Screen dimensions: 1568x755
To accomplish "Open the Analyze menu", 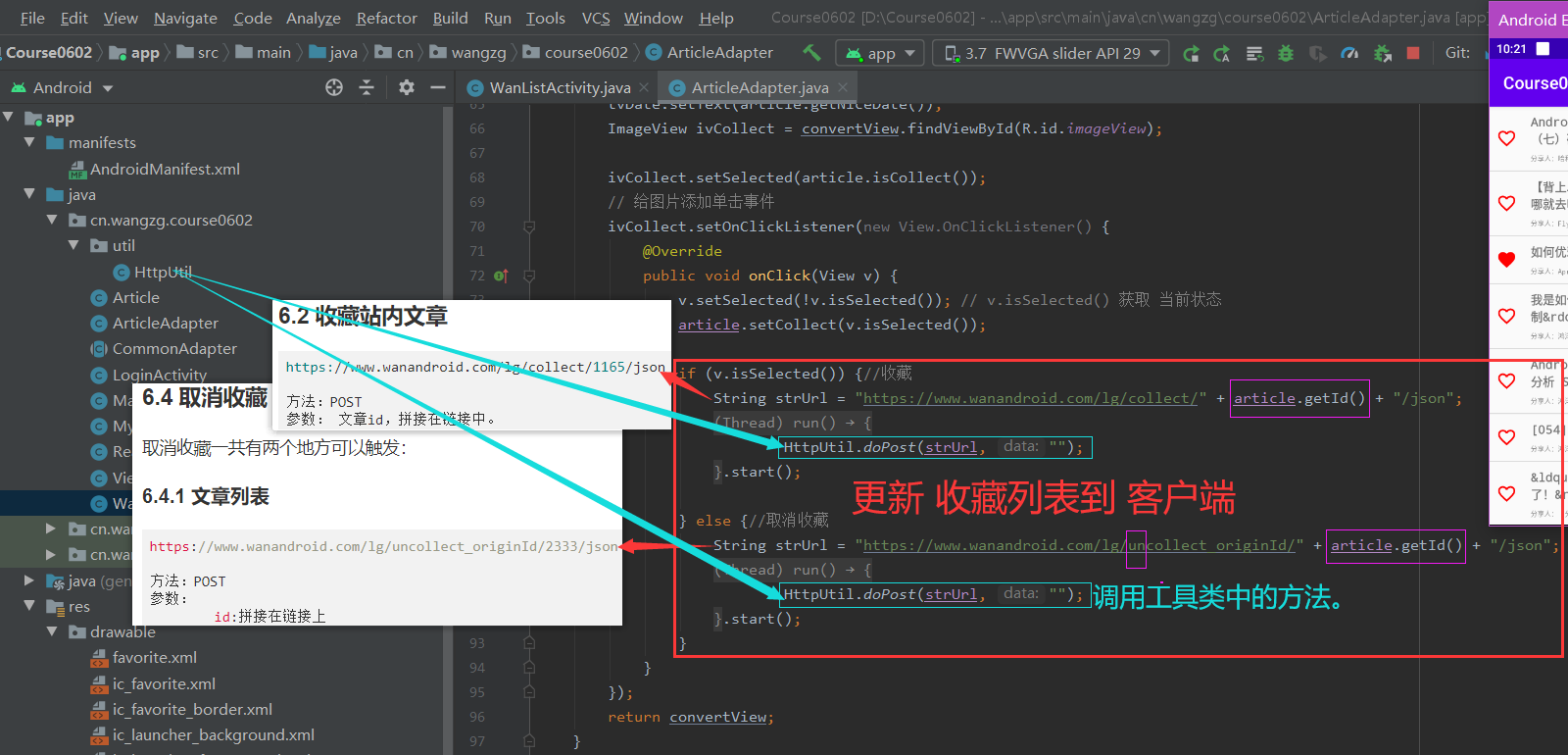I will (x=313, y=18).
